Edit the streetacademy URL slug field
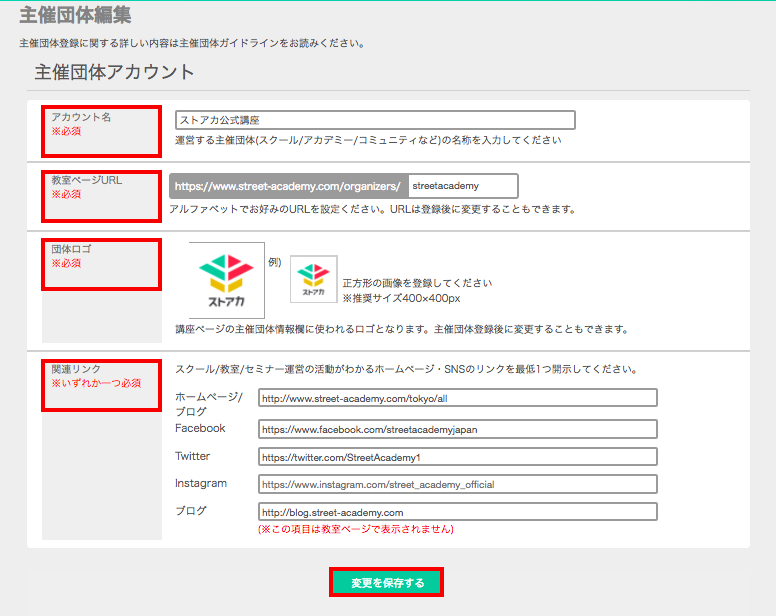Viewport: 776px width, 616px height. click(x=463, y=186)
